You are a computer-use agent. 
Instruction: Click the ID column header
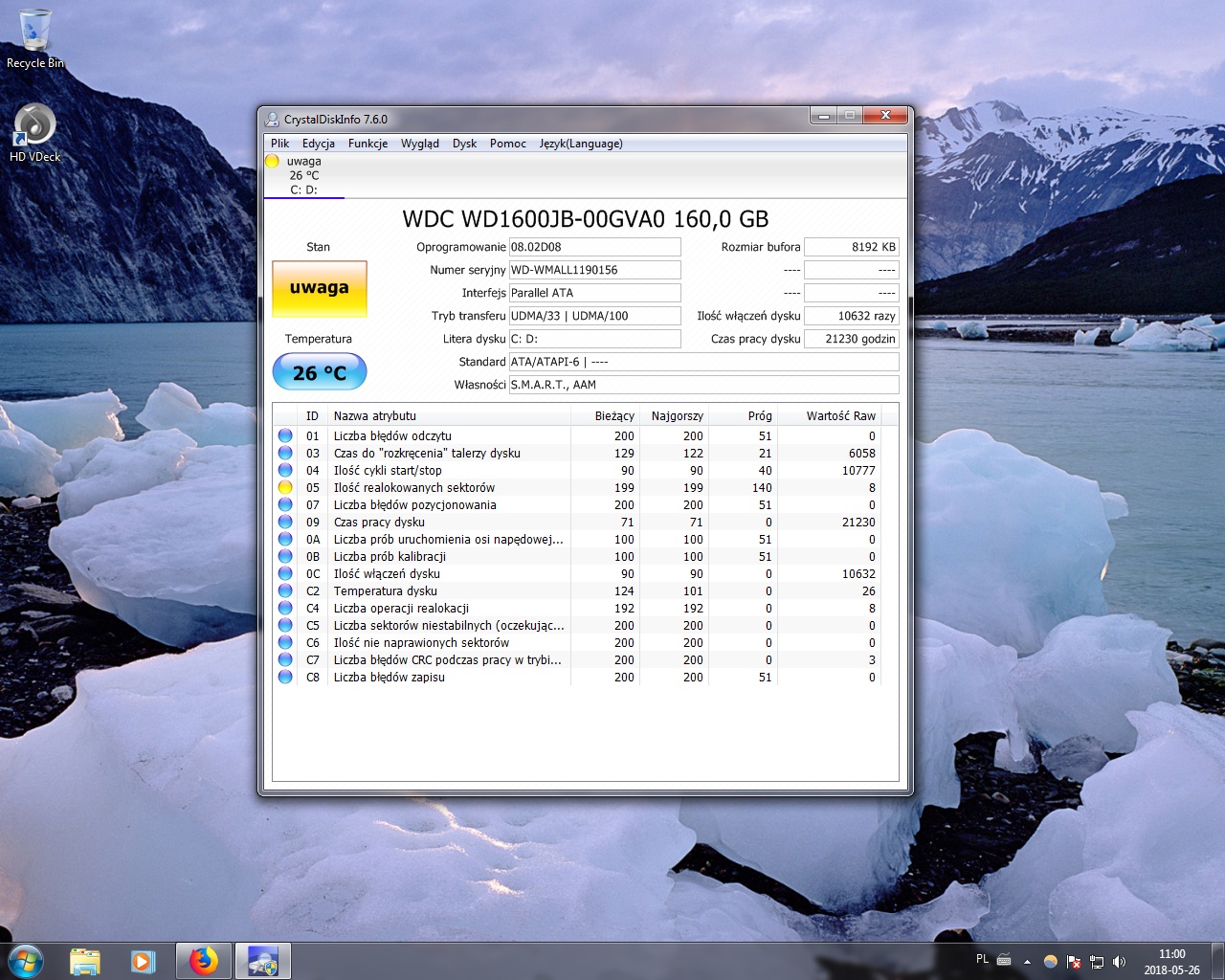312,415
